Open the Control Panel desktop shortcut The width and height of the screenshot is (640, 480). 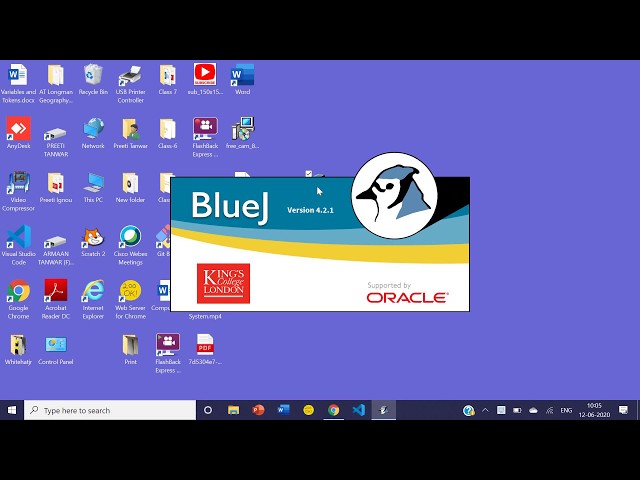point(56,349)
